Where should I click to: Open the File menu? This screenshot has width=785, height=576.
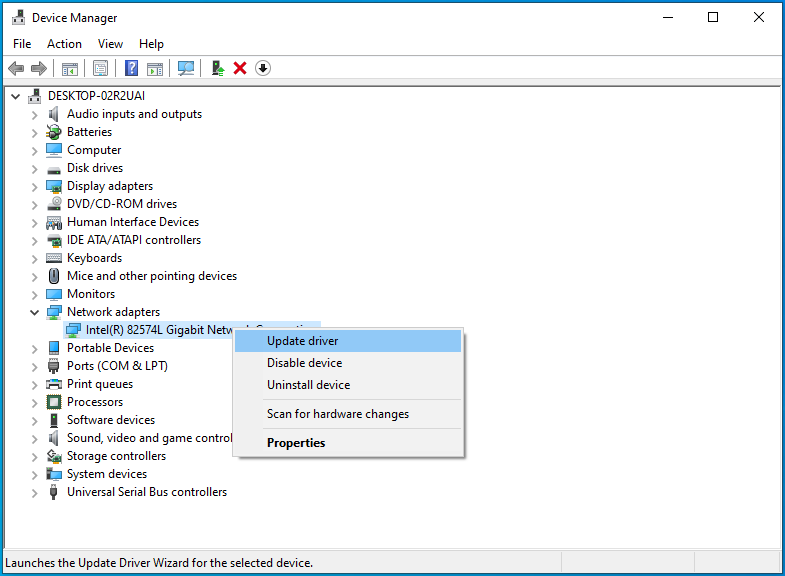pyautogui.click(x=22, y=44)
